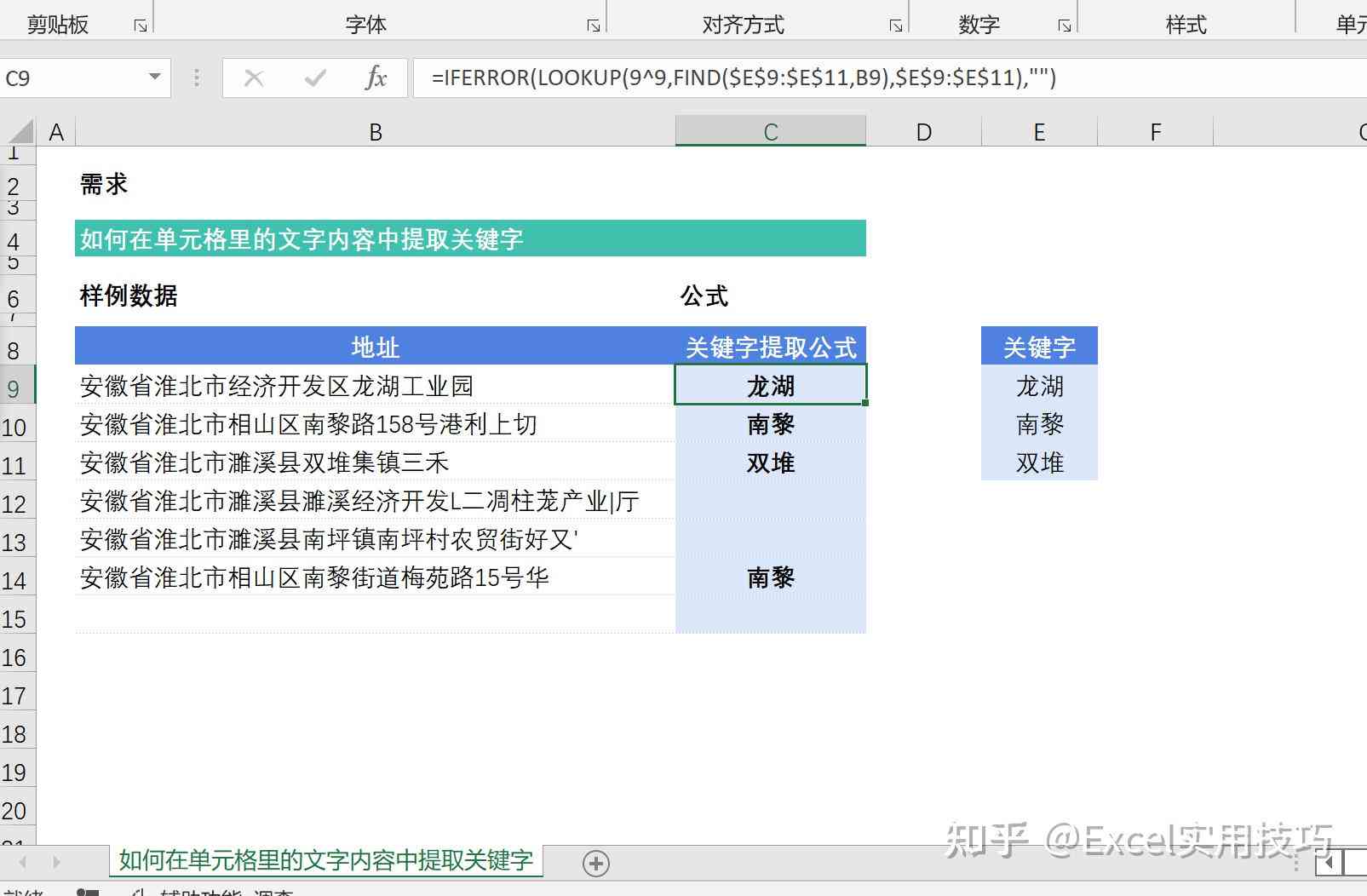
Task: Select column E header
Action: (x=1039, y=132)
